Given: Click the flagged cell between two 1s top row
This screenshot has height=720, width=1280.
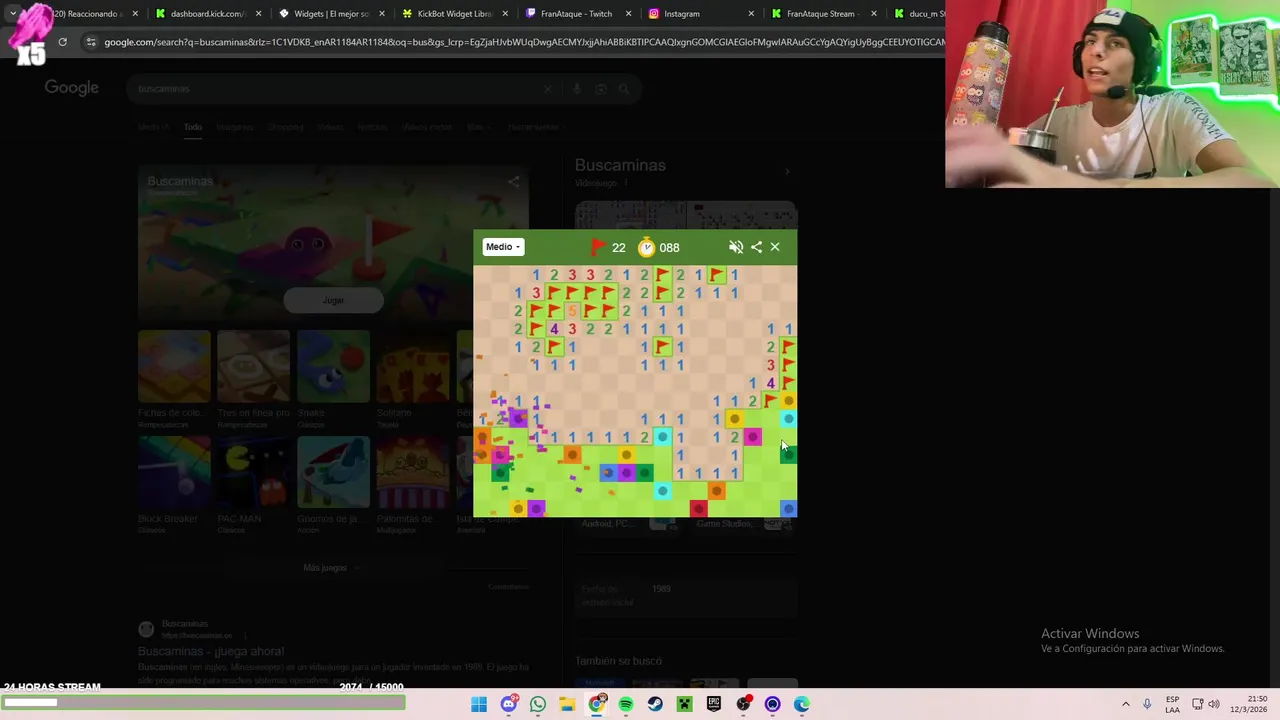Looking at the screenshot, I should click(716, 275).
